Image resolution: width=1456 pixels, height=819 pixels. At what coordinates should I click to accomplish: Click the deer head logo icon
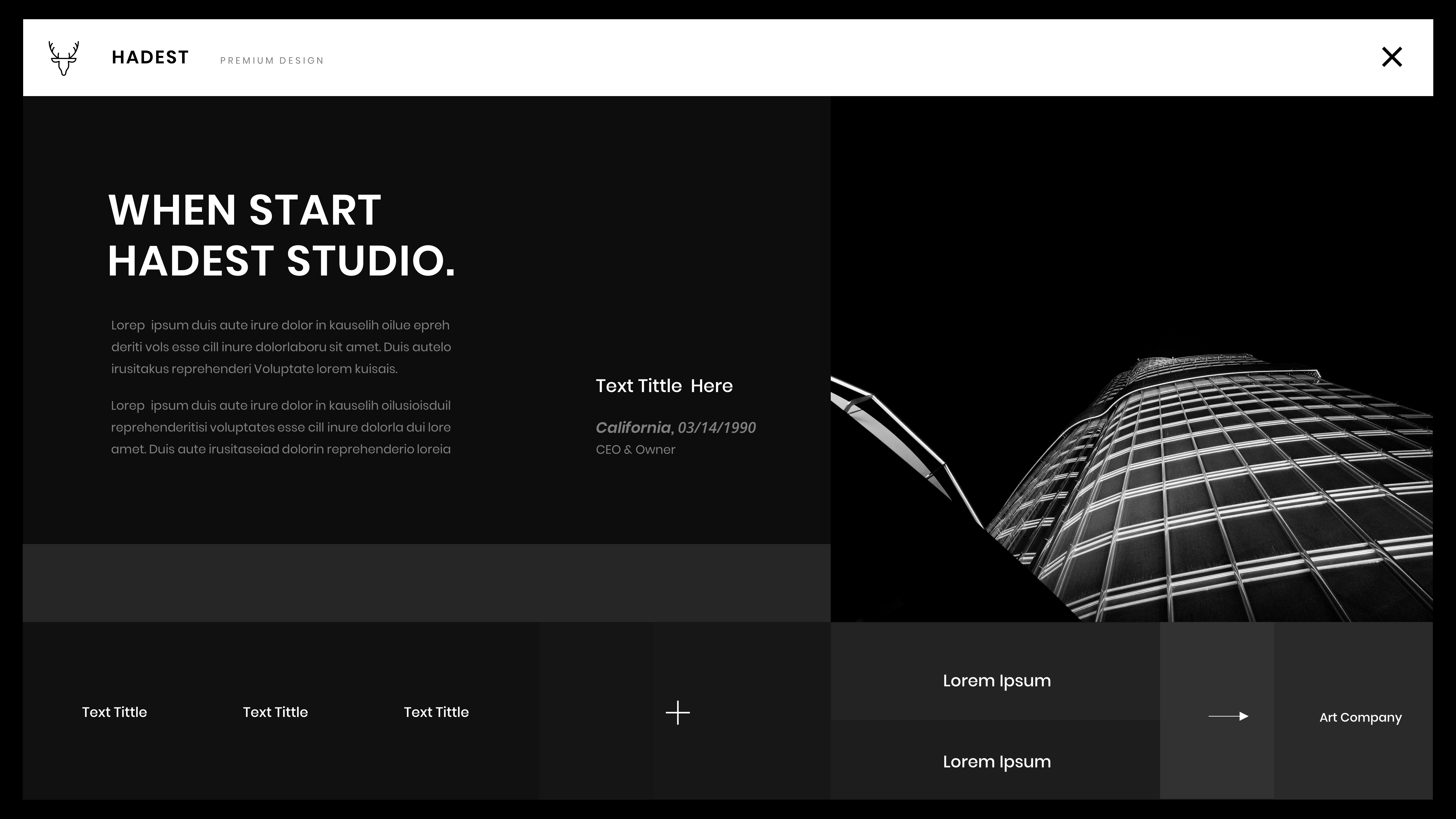pyautogui.click(x=63, y=58)
